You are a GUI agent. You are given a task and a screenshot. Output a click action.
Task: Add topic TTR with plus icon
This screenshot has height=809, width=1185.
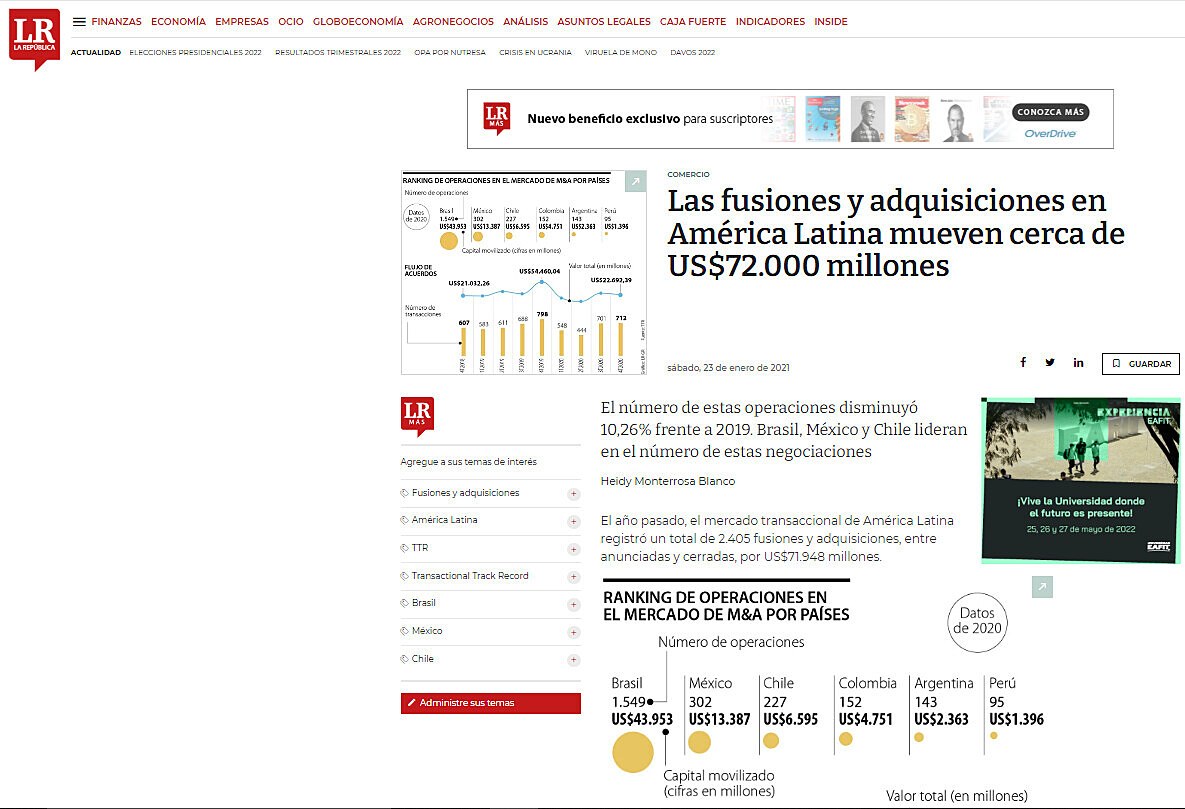click(574, 549)
